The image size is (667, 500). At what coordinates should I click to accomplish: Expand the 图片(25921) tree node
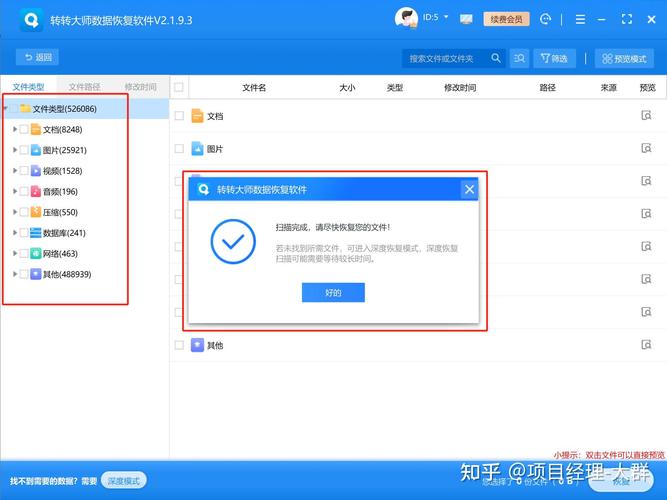[15, 150]
